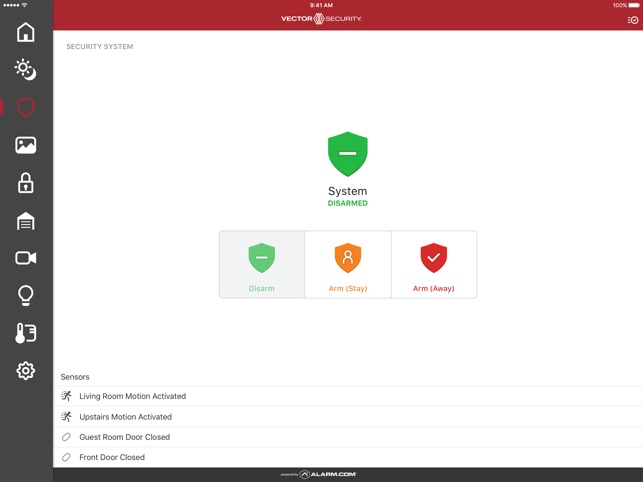The image size is (643, 482).
Task: Click the motion icon beside Living Room Motion
Action: point(66,396)
